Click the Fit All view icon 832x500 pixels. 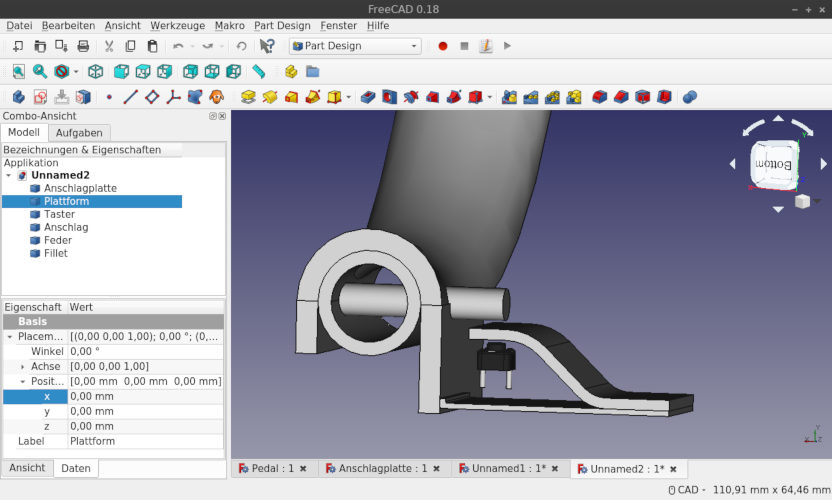point(18,72)
